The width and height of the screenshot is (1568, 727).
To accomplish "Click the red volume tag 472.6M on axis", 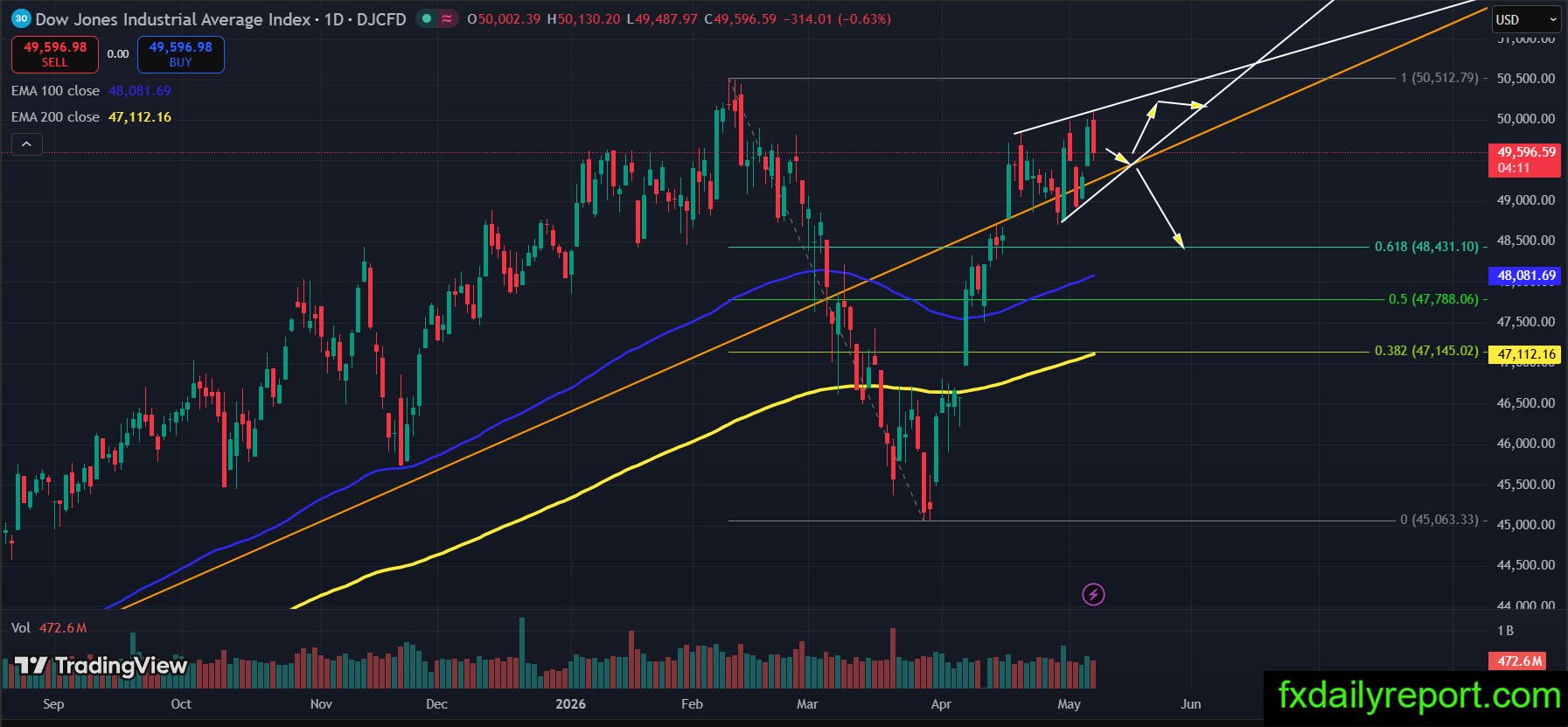I will (x=1517, y=661).
